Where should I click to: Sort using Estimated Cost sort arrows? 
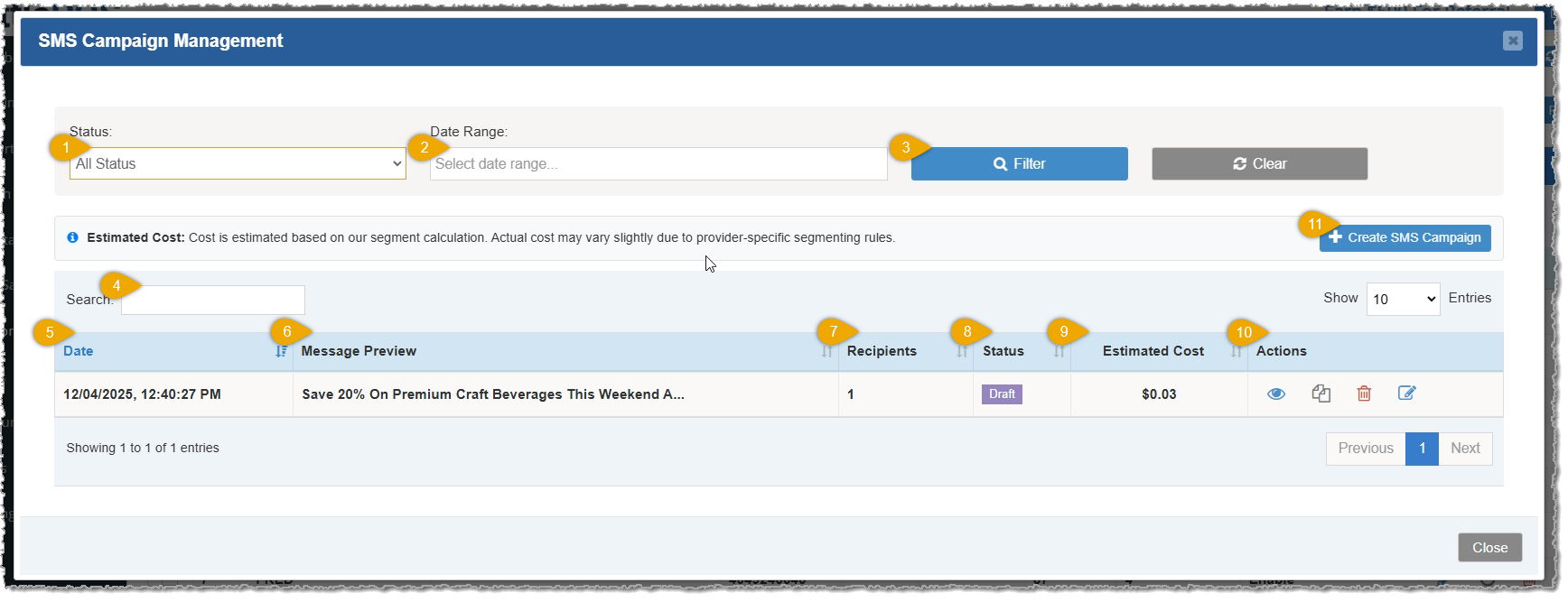(1236, 351)
